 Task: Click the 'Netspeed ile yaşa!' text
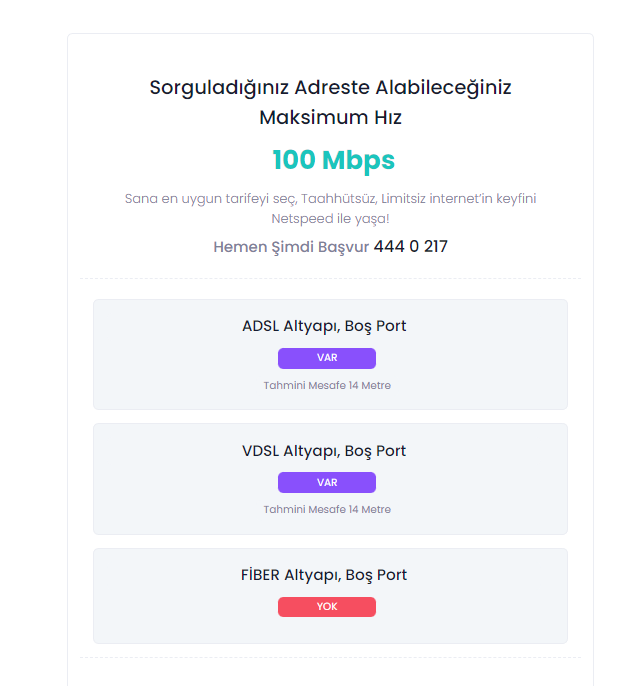pyautogui.click(x=330, y=217)
